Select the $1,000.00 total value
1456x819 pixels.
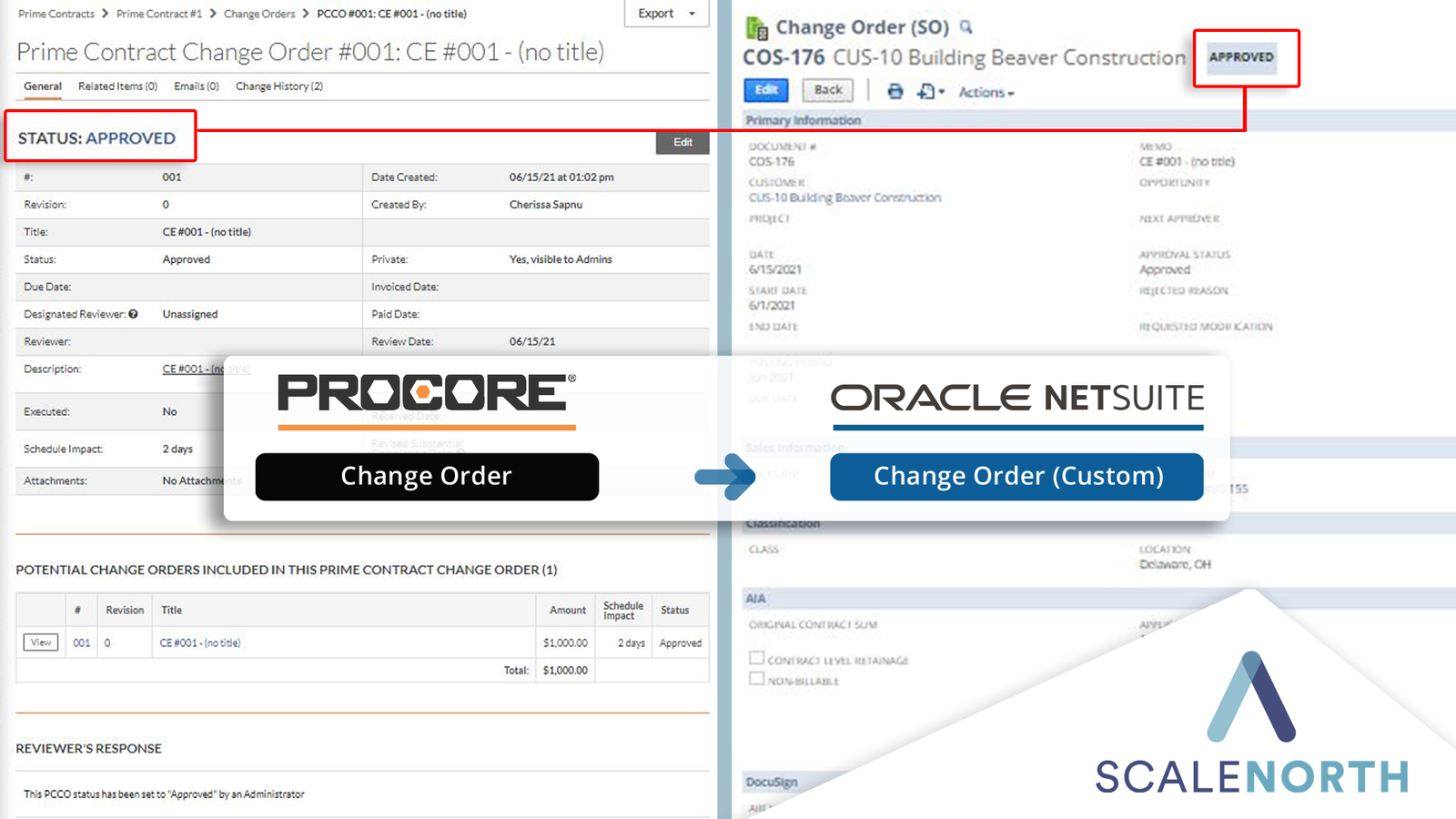tap(565, 670)
